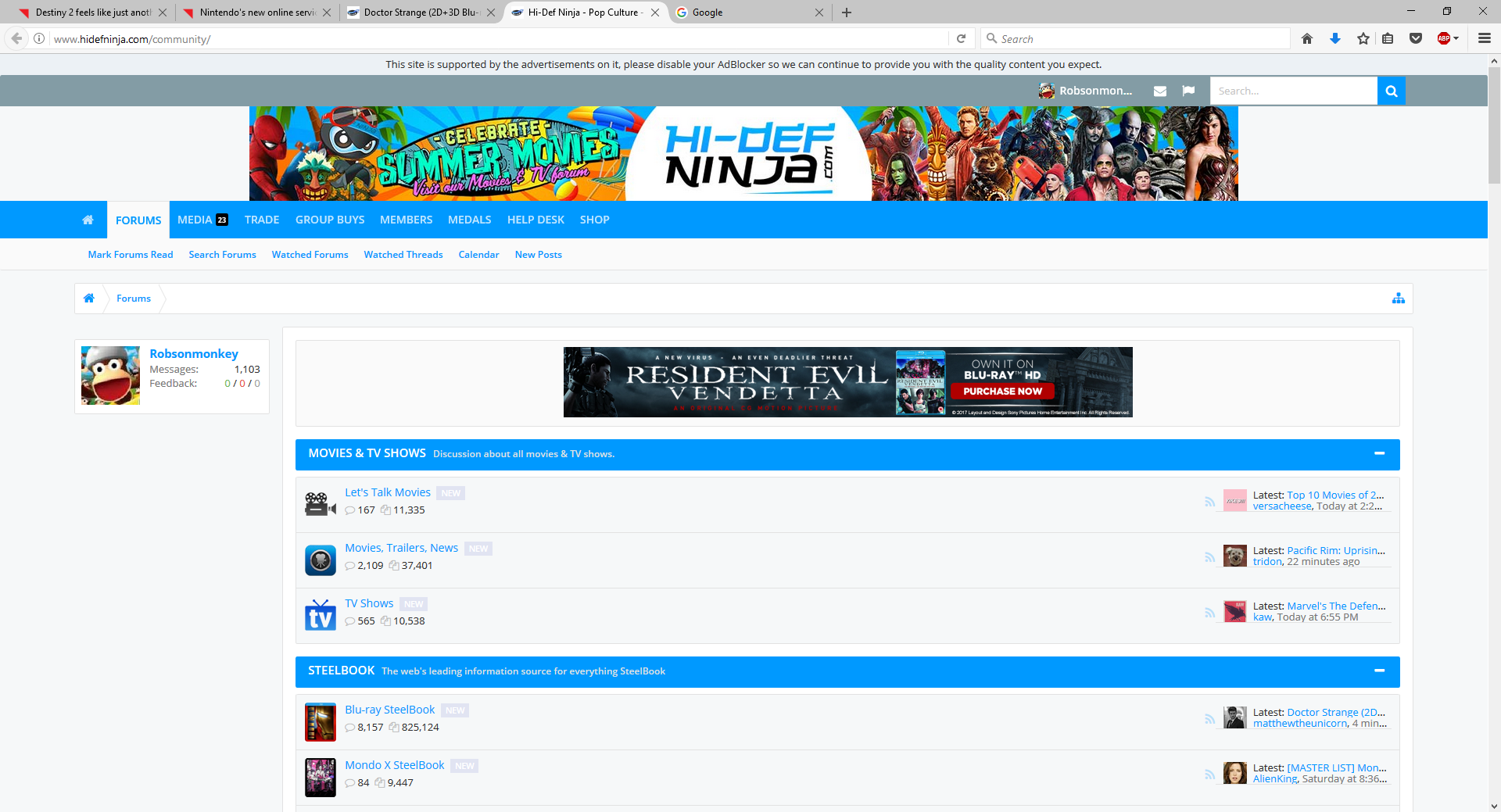The image size is (1501, 812).
Task: Open RSS feed for Blu-ray SteelBook
Action: click(1209, 719)
